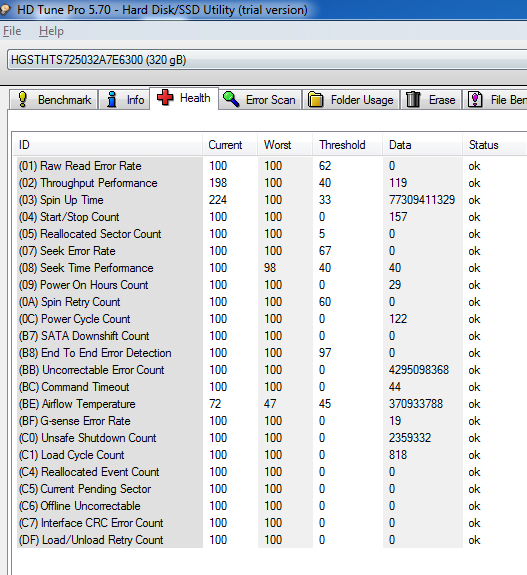
Task: Open the Erase tab
Action: point(431,99)
